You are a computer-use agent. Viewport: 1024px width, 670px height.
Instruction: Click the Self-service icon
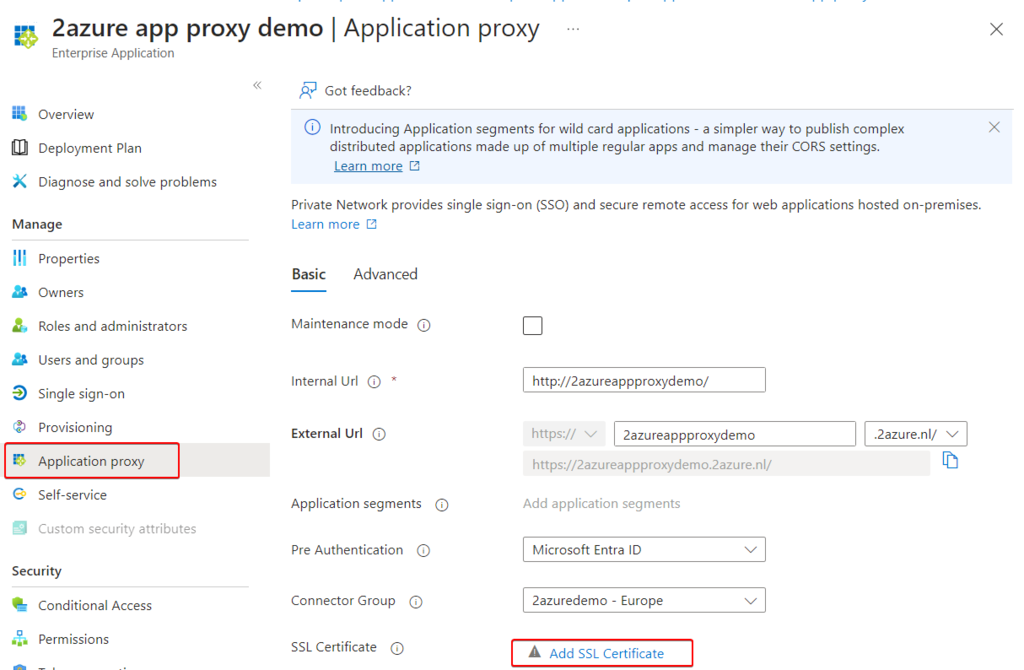[x=20, y=494]
